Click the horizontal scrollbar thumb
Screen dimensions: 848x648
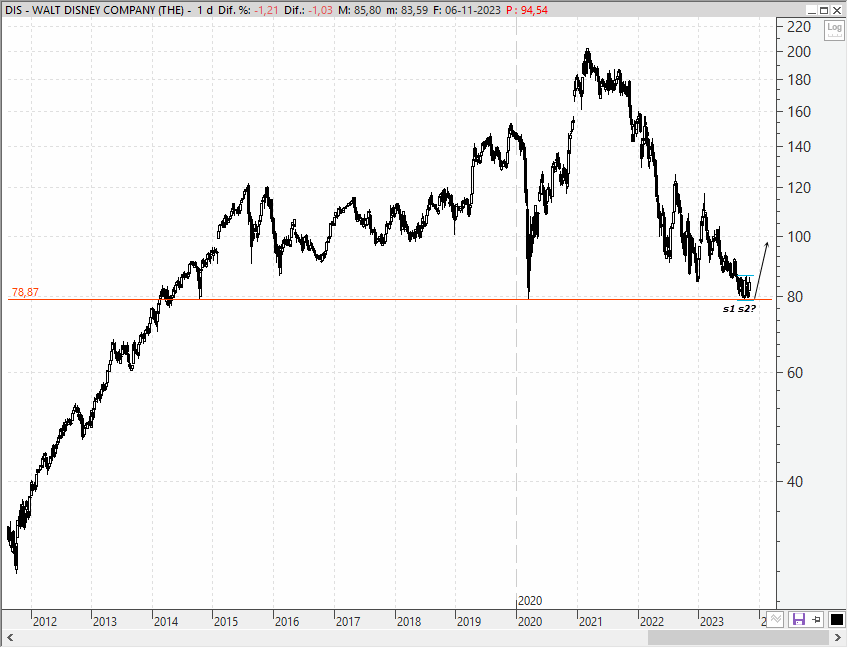(737, 638)
